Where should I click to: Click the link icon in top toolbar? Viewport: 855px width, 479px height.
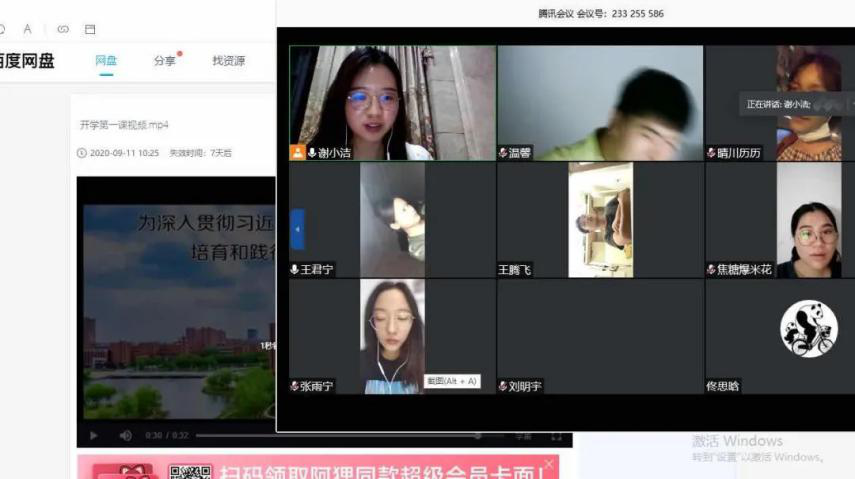(x=63, y=29)
